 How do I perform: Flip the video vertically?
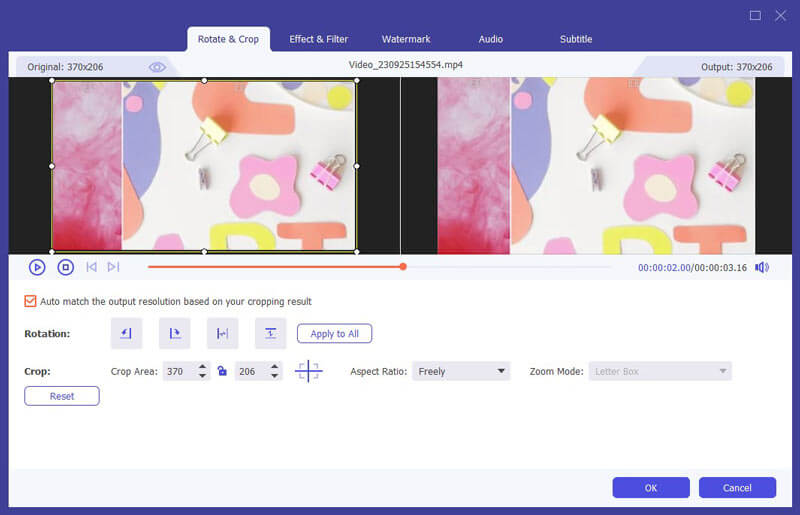(x=270, y=333)
